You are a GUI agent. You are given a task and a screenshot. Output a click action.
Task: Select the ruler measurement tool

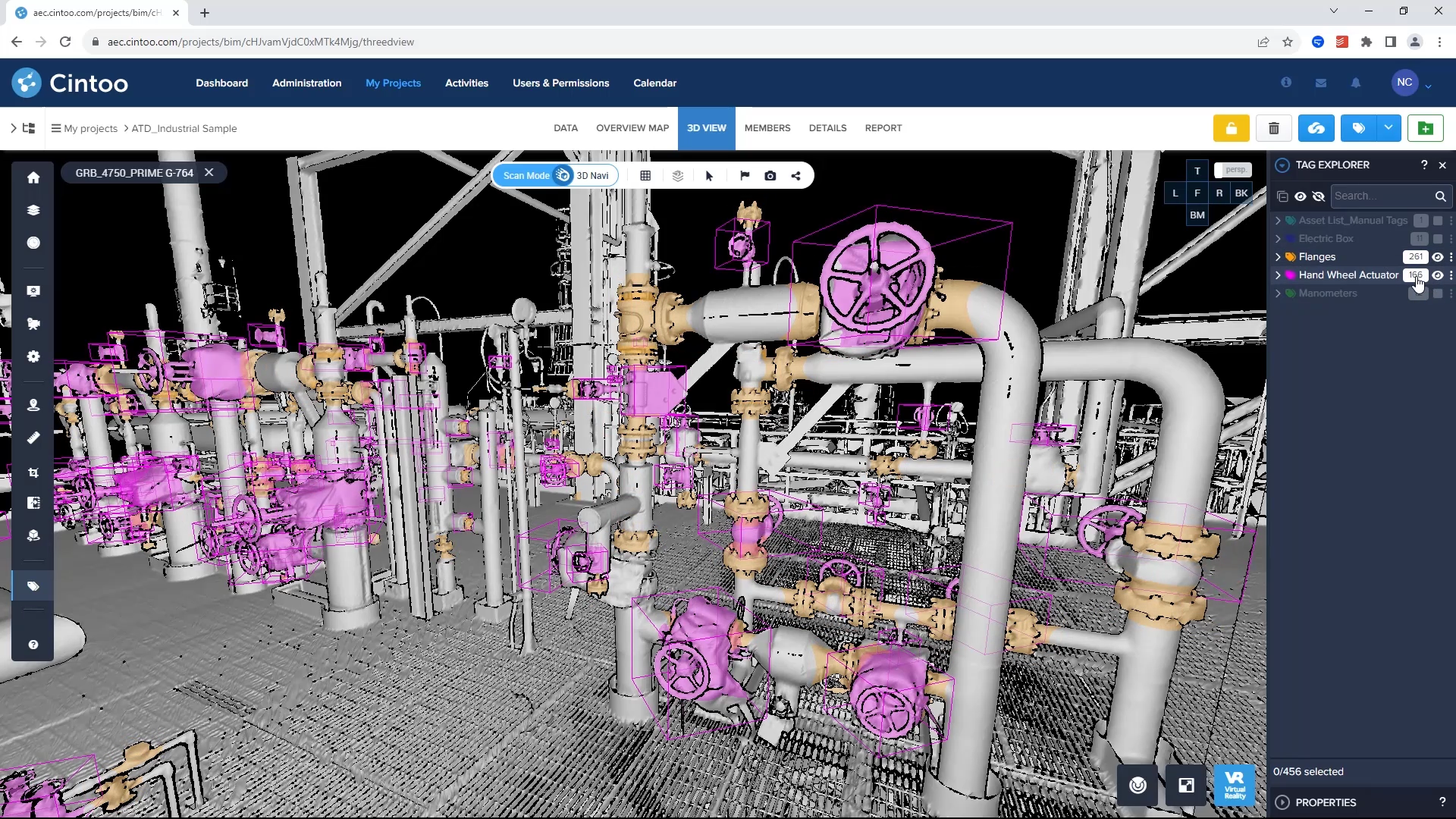[x=33, y=438]
